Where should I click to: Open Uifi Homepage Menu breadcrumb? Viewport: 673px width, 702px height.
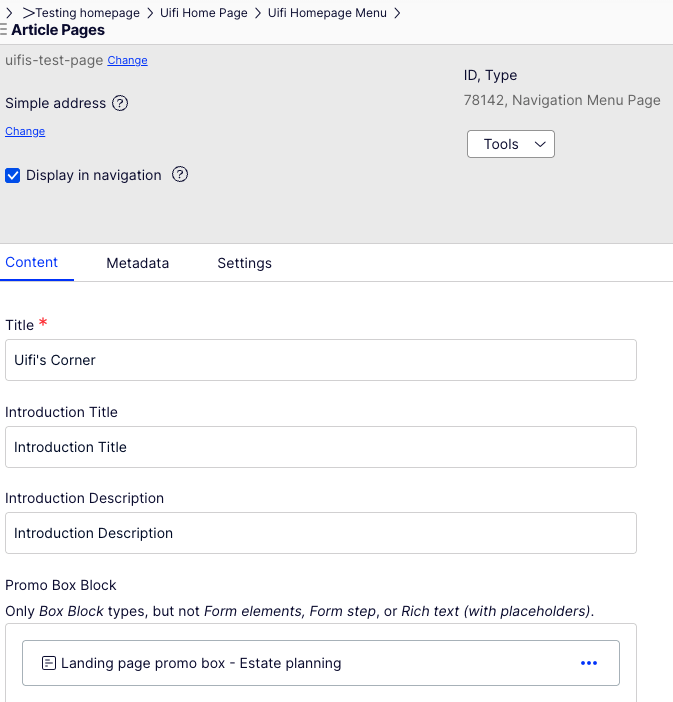click(x=327, y=13)
